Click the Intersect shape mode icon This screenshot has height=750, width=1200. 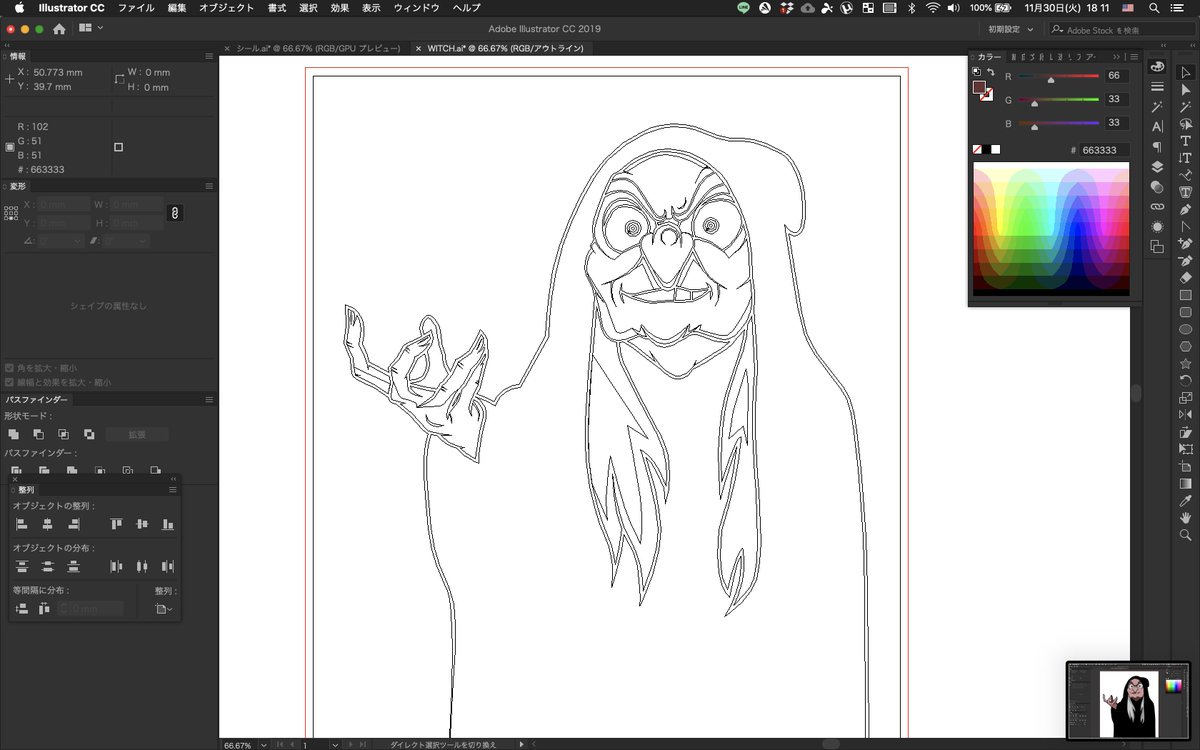(63, 434)
